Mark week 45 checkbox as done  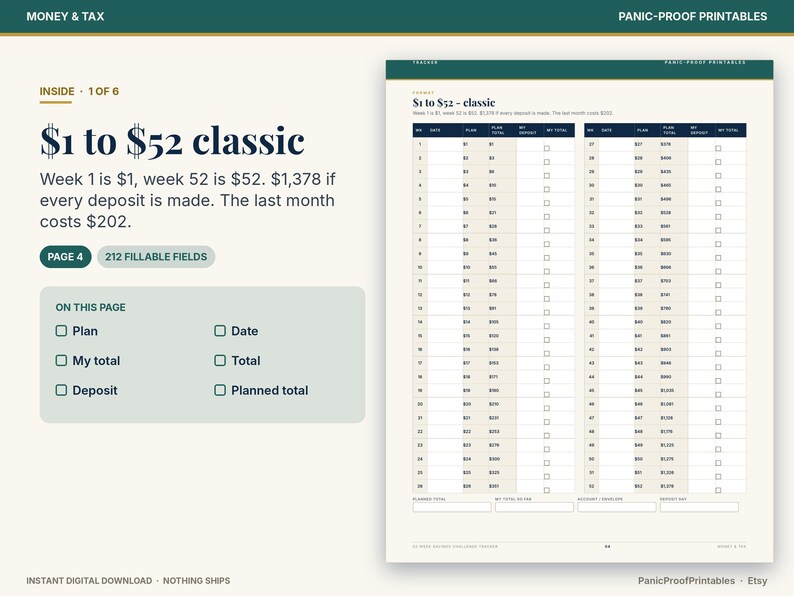point(718,394)
